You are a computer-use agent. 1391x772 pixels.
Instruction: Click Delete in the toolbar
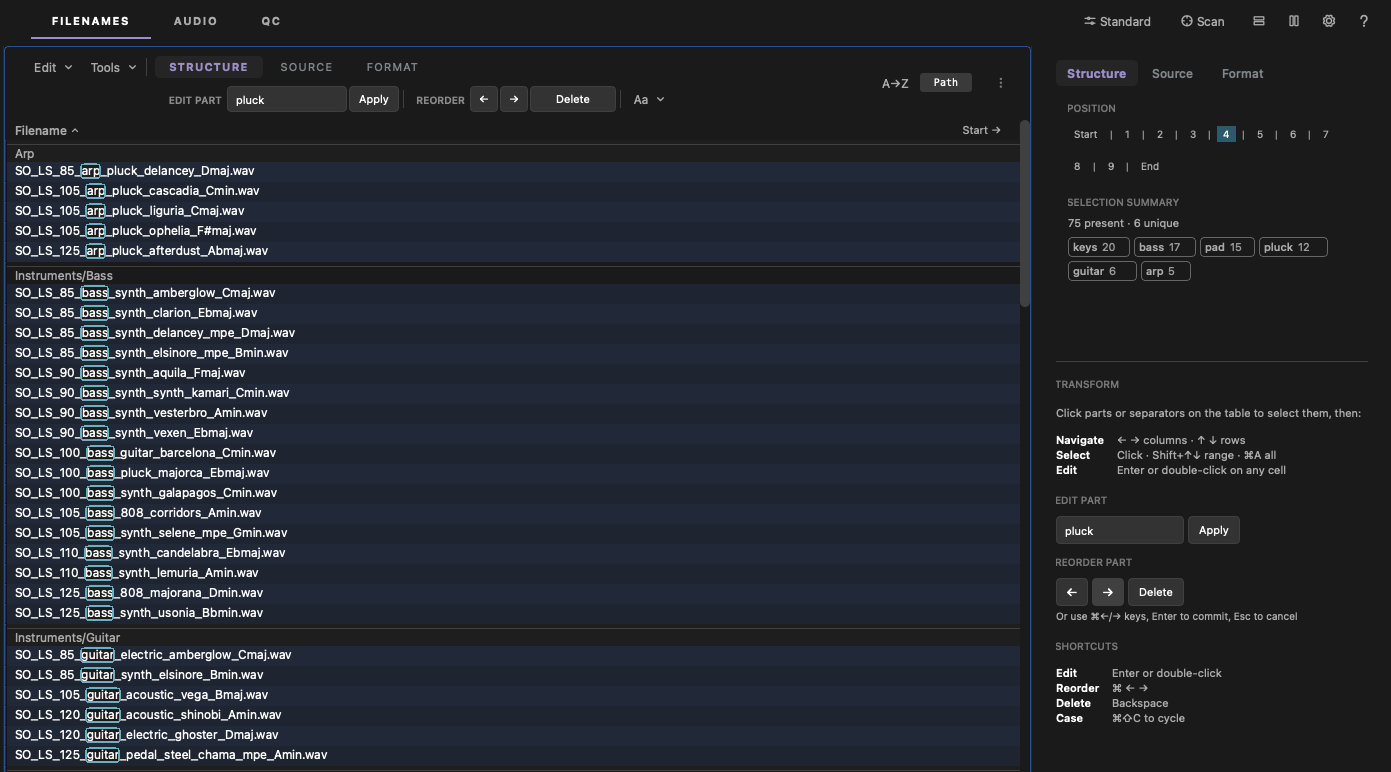tap(573, 99)
